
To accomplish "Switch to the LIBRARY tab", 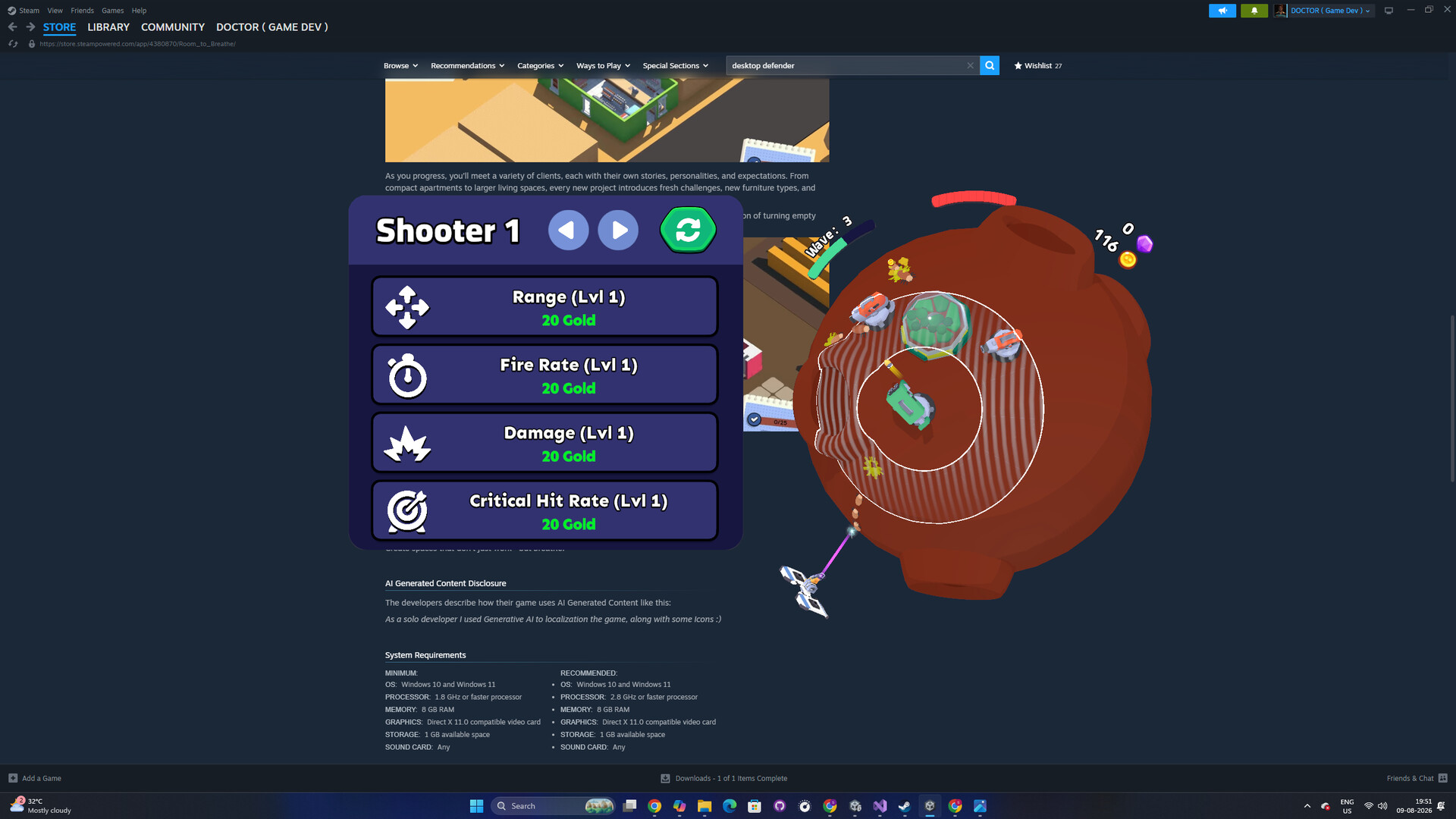I will (x=108, y=27).
